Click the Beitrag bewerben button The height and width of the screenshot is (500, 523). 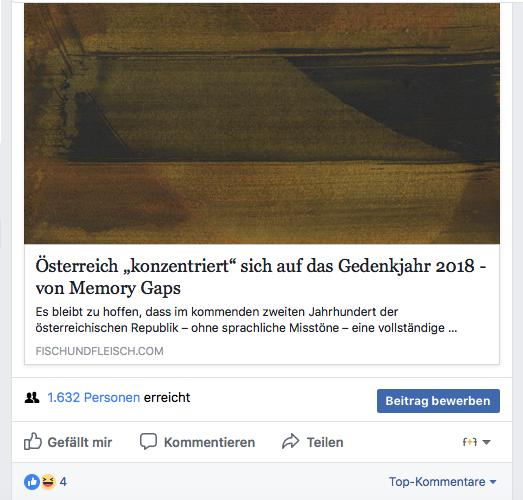pos(438,401)
